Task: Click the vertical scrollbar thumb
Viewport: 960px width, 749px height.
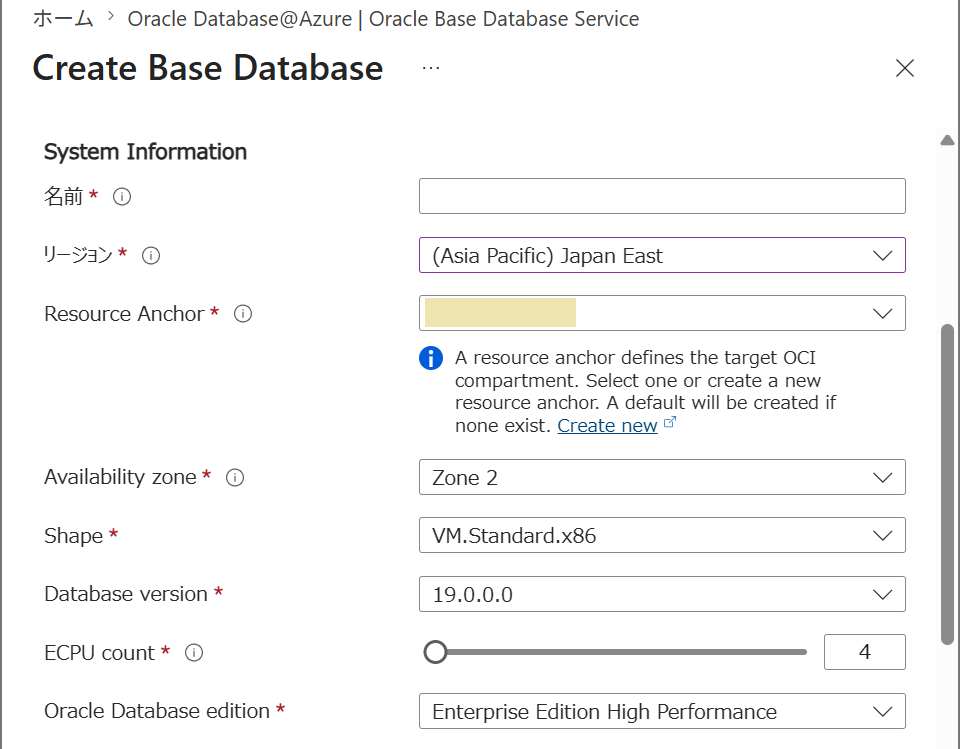Action: pyautogui.click(x=947, y=484)
